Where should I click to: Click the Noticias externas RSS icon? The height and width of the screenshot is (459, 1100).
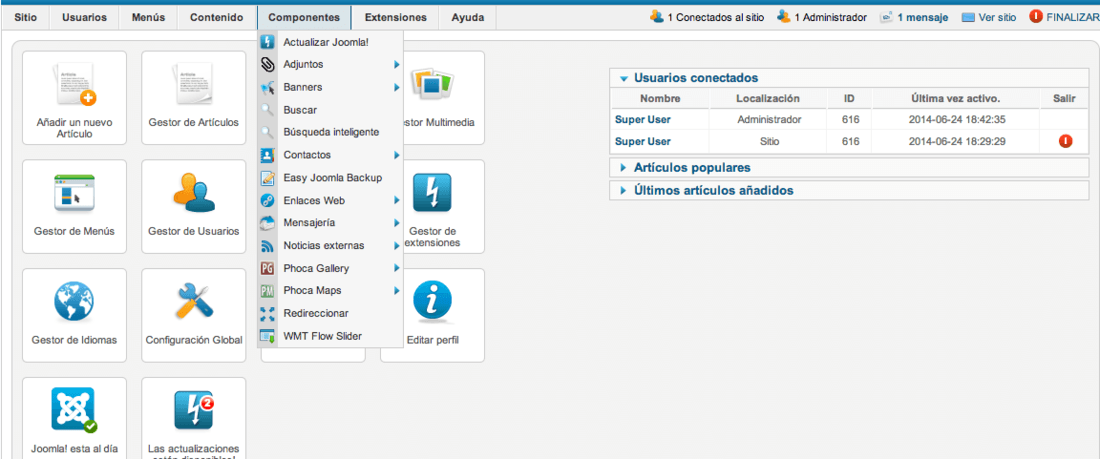[267, 246]
